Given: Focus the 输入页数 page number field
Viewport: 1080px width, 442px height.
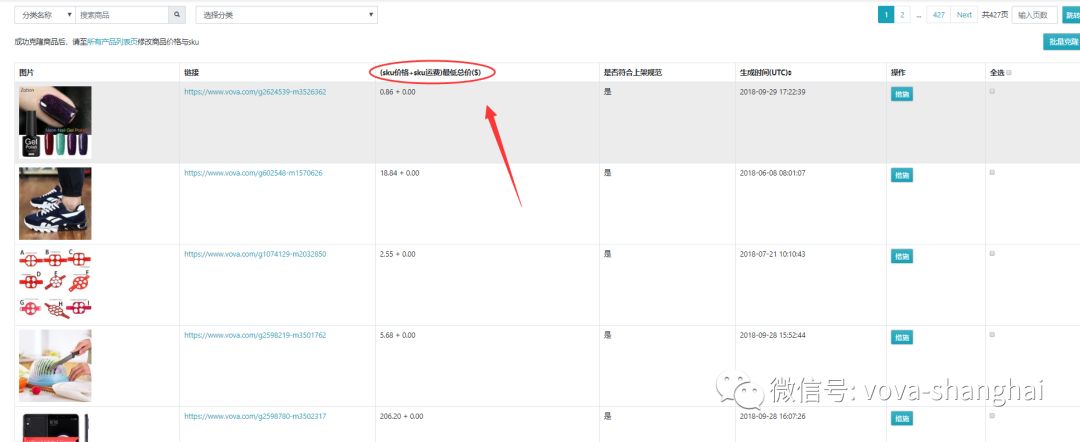Looking at the screenshot, I should pos(1034,14).
